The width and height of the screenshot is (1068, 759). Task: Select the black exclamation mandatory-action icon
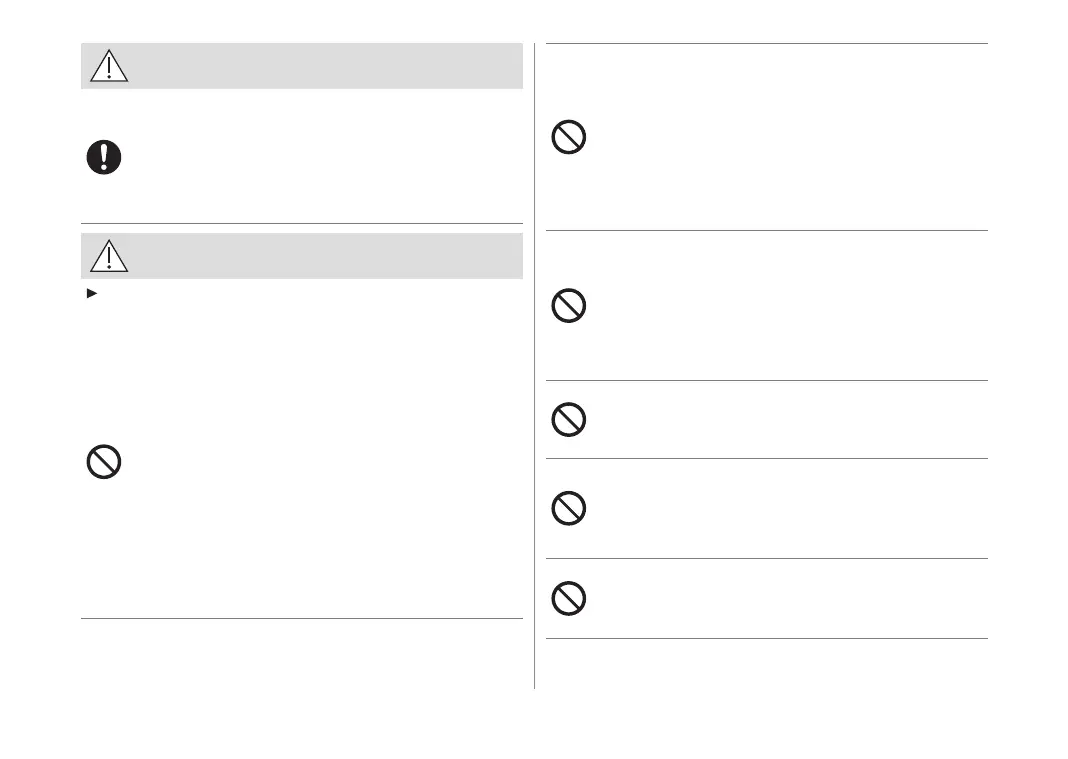point(103,157)
